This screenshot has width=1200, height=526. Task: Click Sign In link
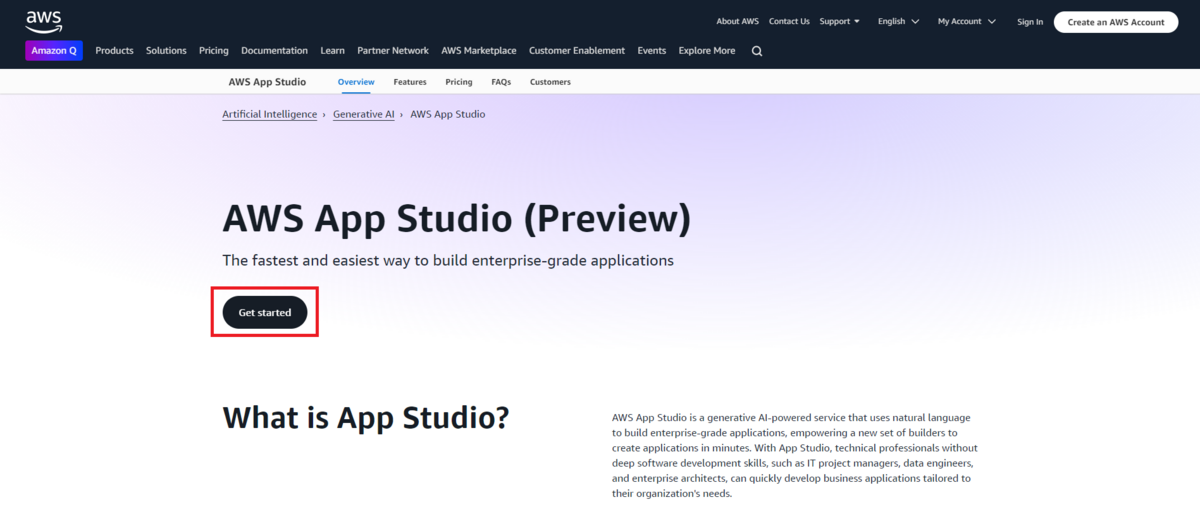(1030, 22)
